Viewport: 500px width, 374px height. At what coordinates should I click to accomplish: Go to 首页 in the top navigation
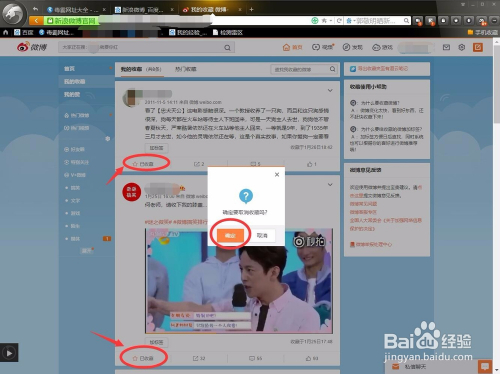pyautogui.click(x=292, y=47)
